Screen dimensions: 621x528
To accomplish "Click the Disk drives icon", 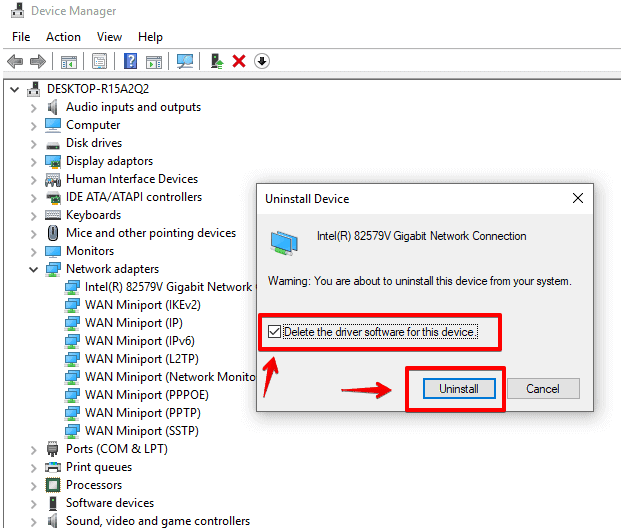I will [53, 145].
